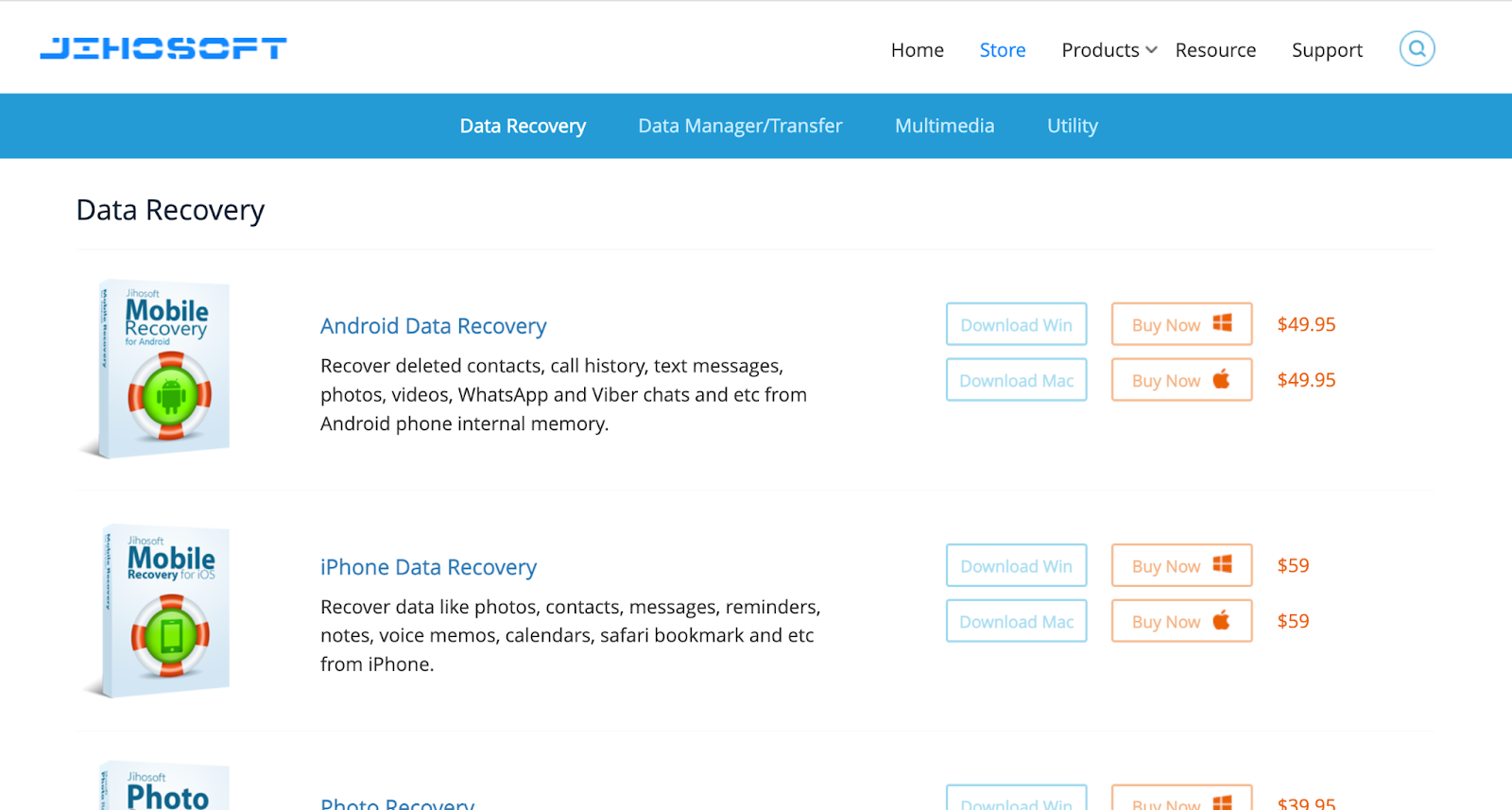Click the iPhone Data Recovery description text

pos(570,635)
